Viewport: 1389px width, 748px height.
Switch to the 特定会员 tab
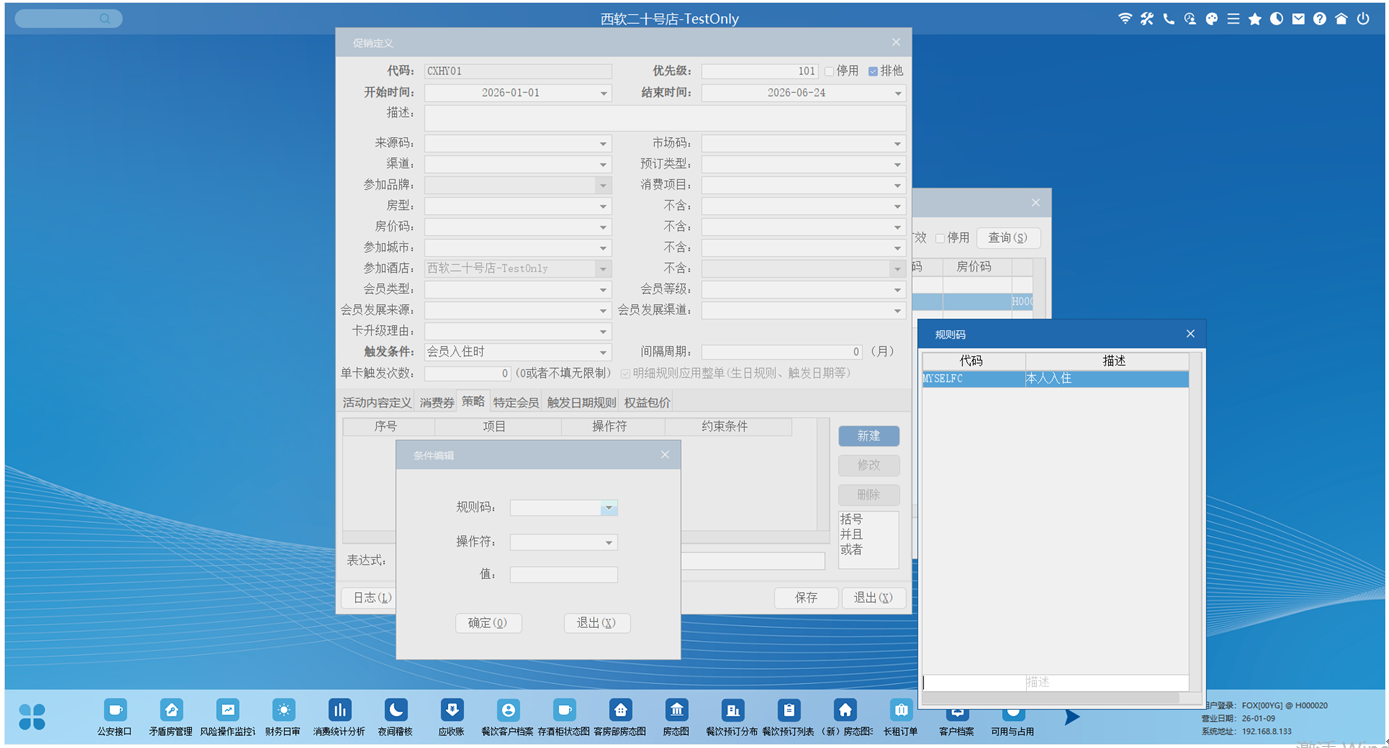pos(516,402)
